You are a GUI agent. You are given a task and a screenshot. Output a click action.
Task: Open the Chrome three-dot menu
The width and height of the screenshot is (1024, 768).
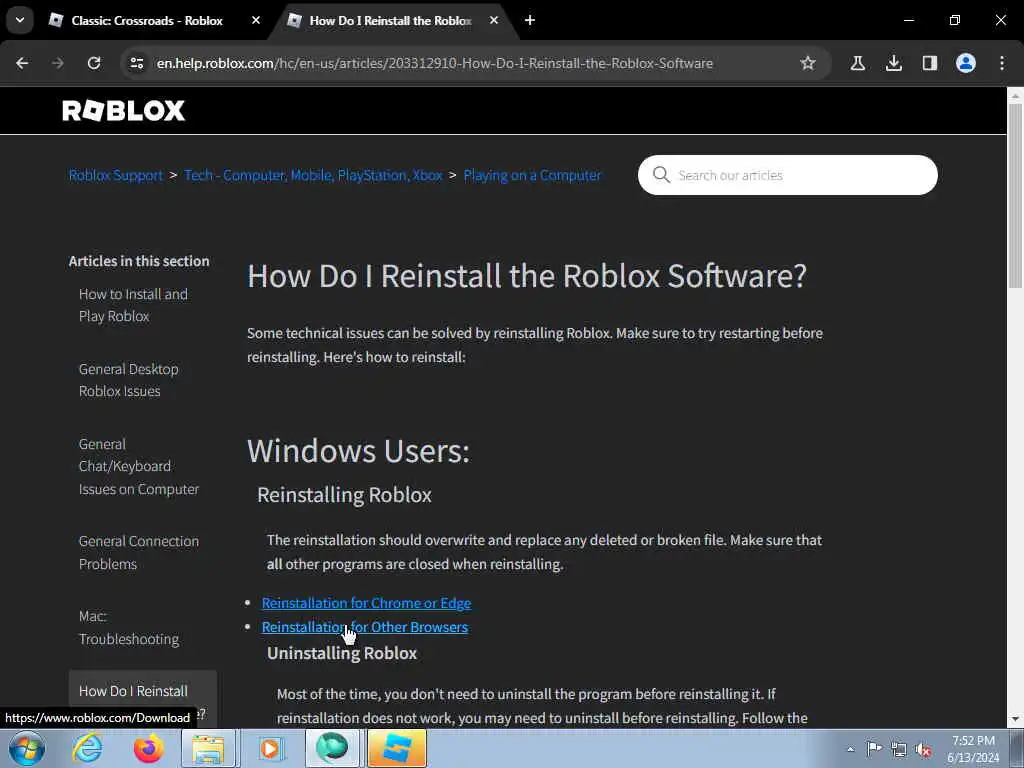pos(1002,63)
